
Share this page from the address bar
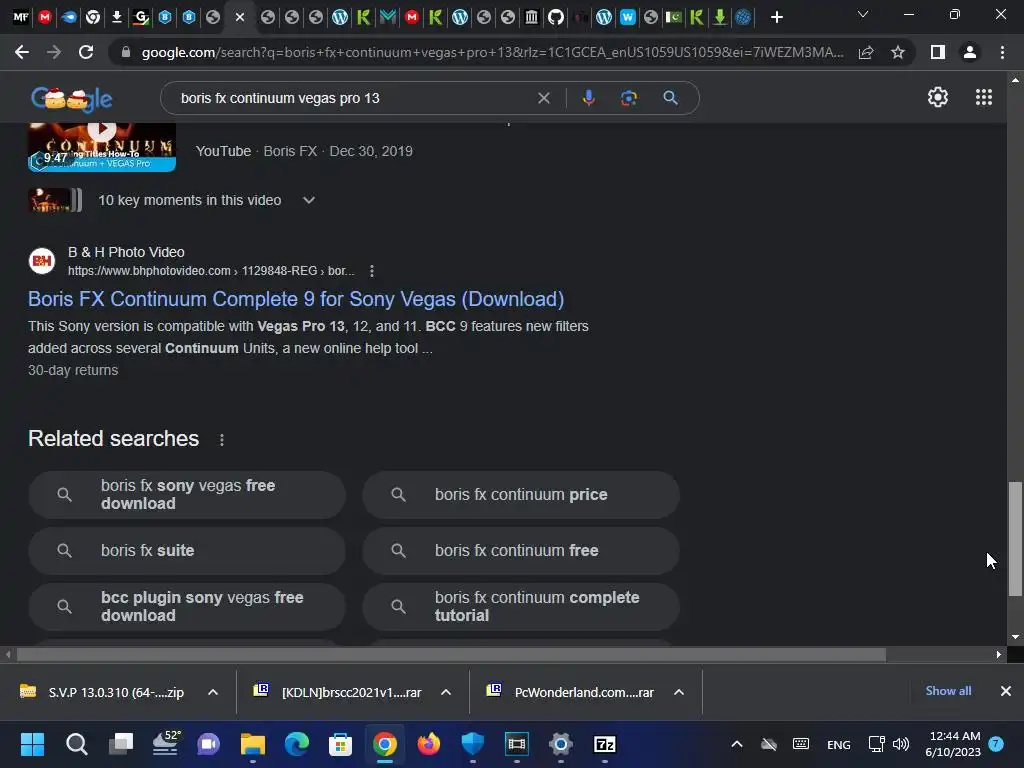[866, 52]
